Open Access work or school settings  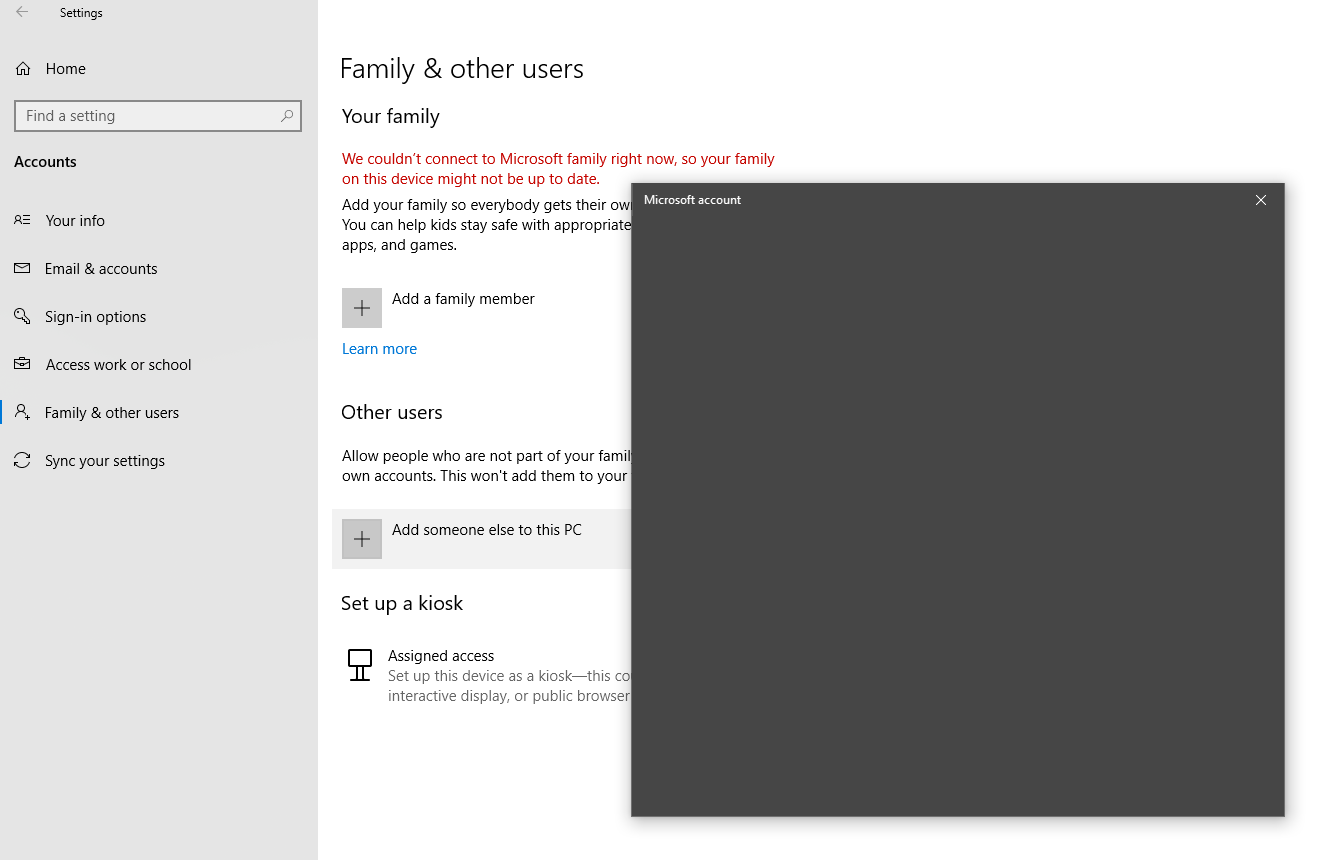click(118, 364)
